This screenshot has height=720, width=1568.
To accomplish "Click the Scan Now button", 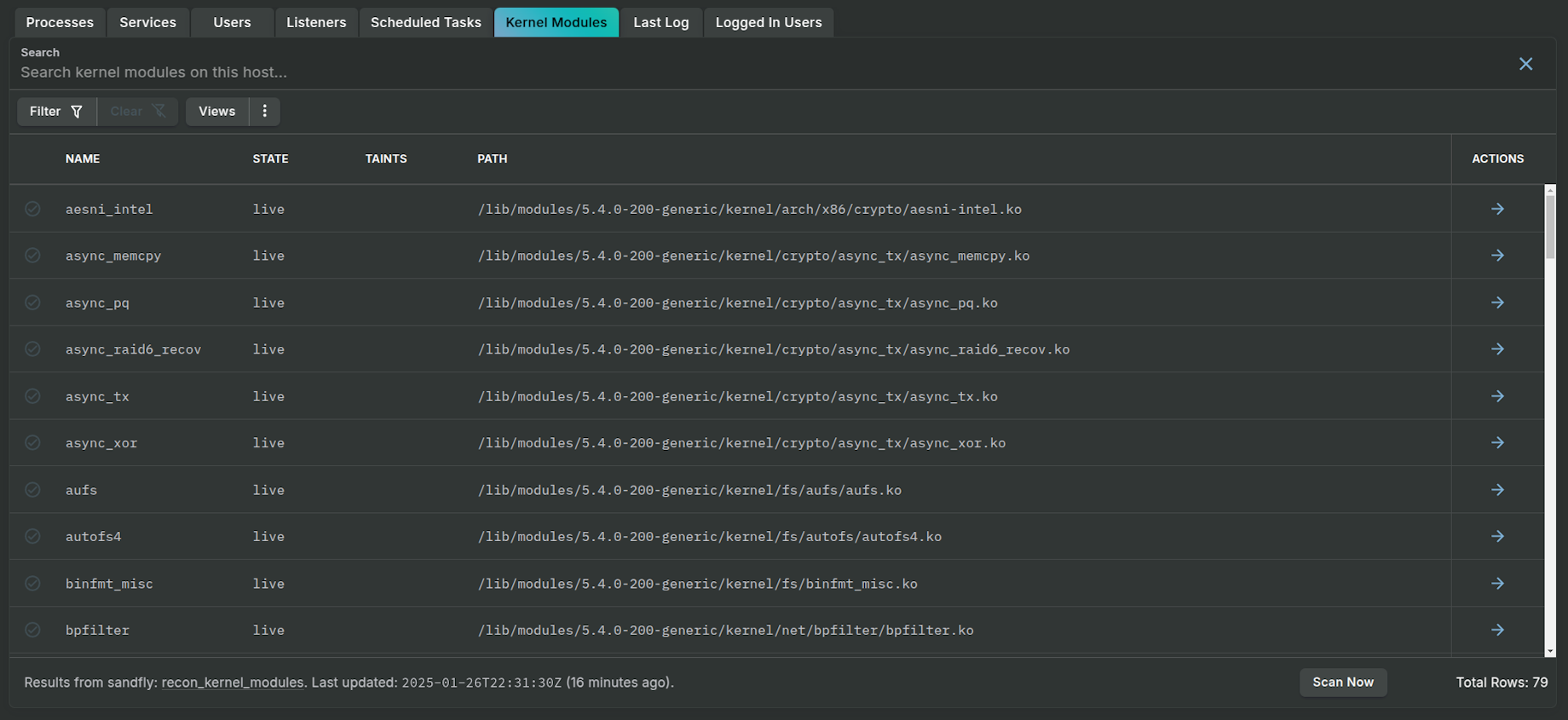I will pyautogui.click(x=1343, y=683).
